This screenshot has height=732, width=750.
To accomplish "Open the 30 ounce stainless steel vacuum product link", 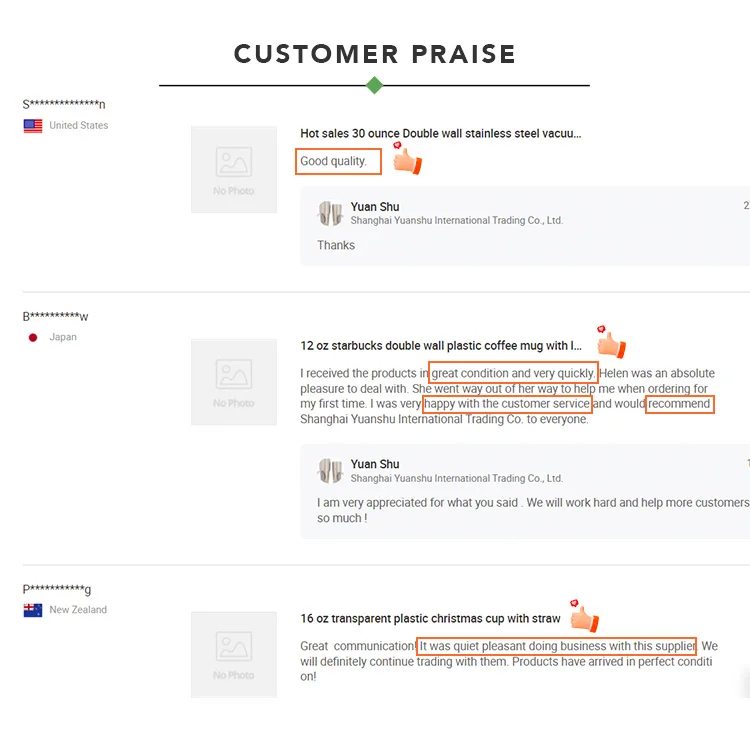I will coord(440,133).
